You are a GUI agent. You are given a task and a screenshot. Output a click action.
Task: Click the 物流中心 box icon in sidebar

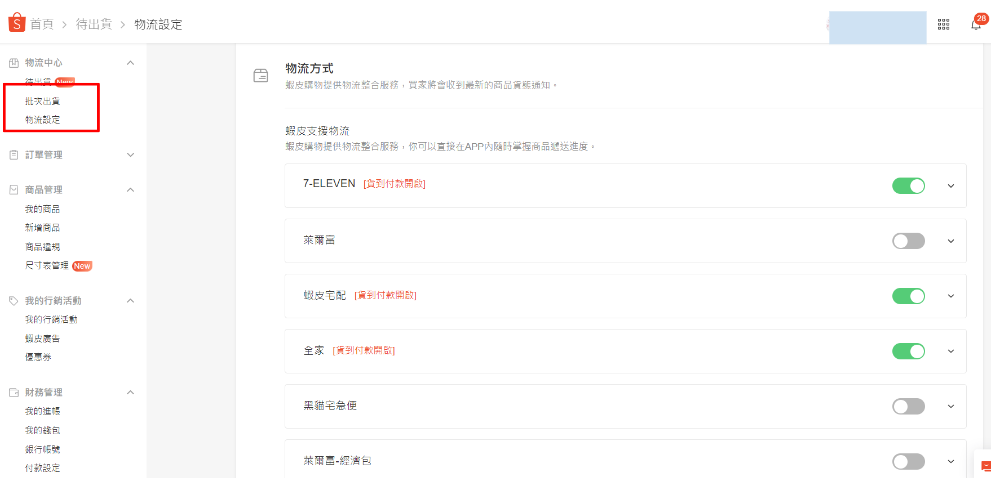click(13, 63)
